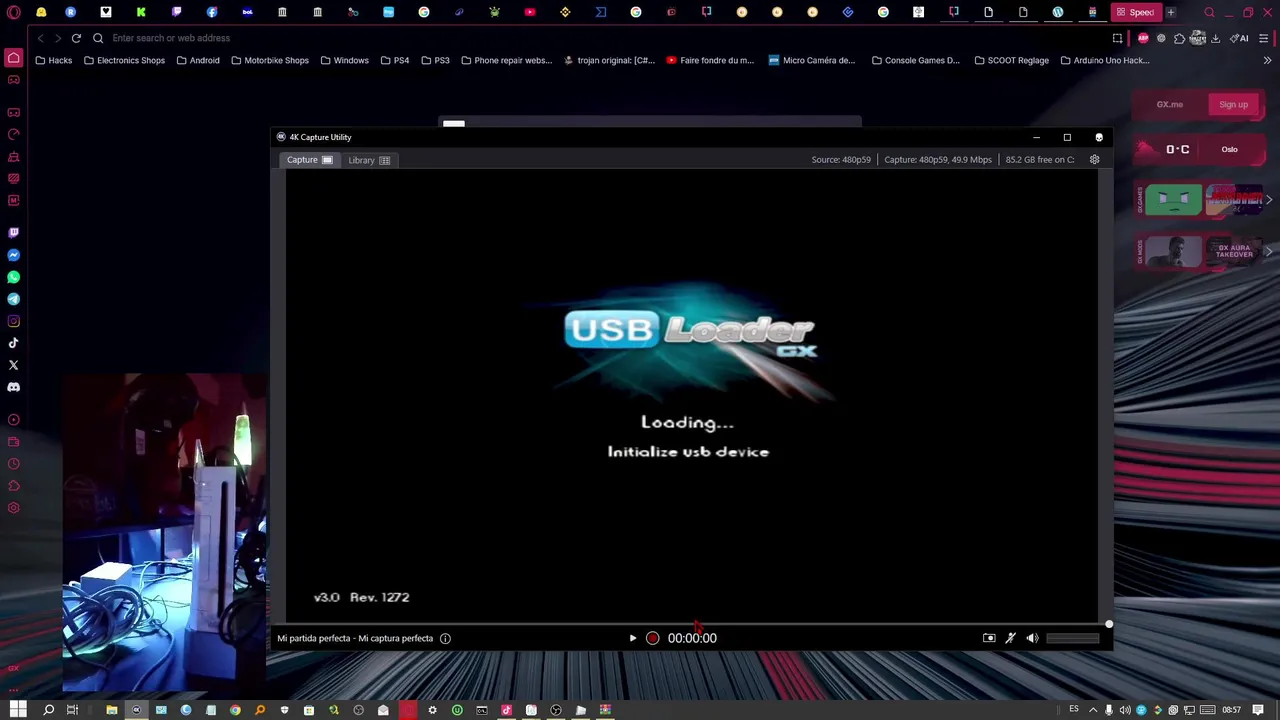This screenshot has height=720, width=1280.
Task: Take a screenshot with the camera icon
Action: [x=989, y=638]
